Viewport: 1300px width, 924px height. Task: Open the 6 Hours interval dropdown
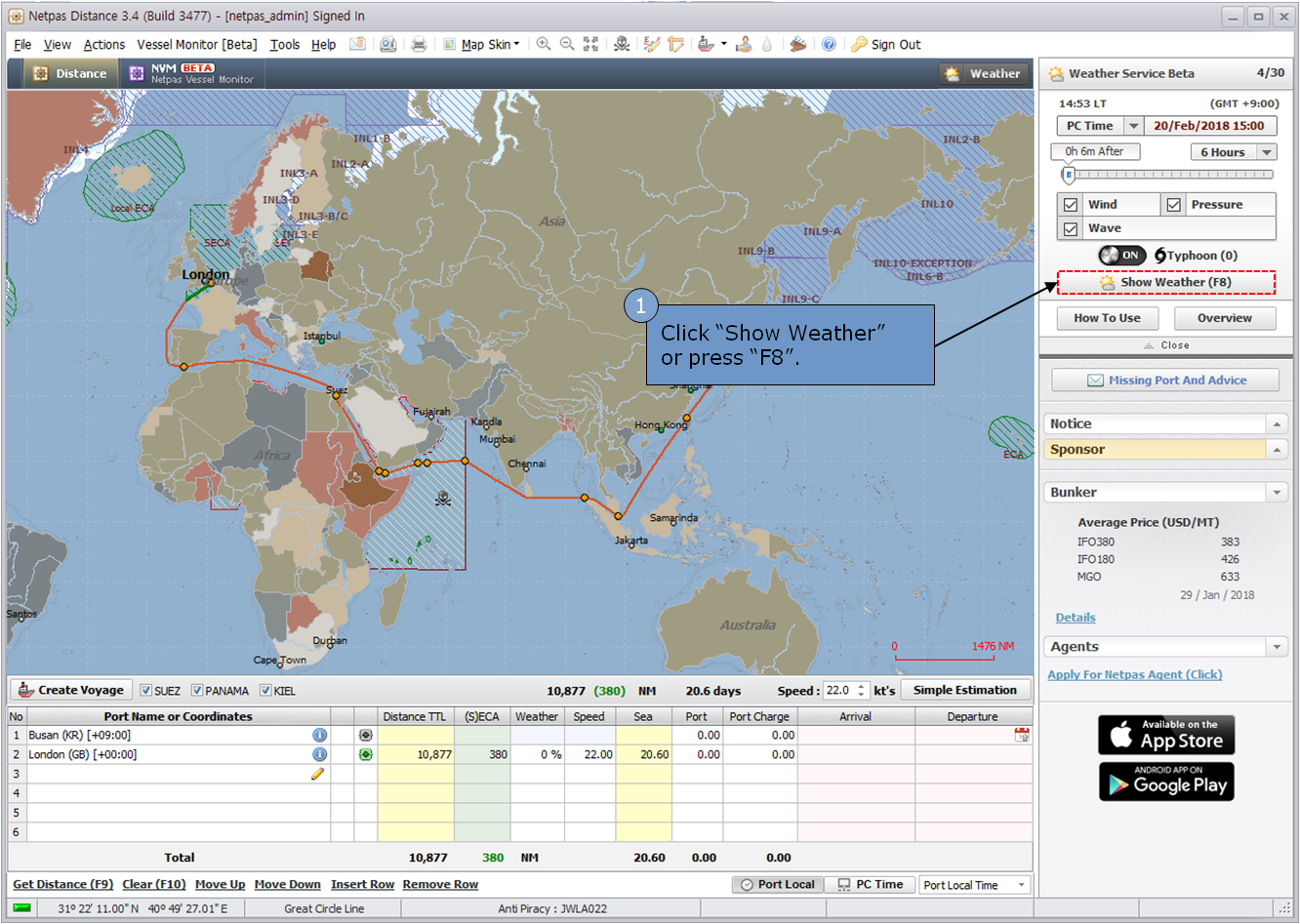click(1266, 152)
